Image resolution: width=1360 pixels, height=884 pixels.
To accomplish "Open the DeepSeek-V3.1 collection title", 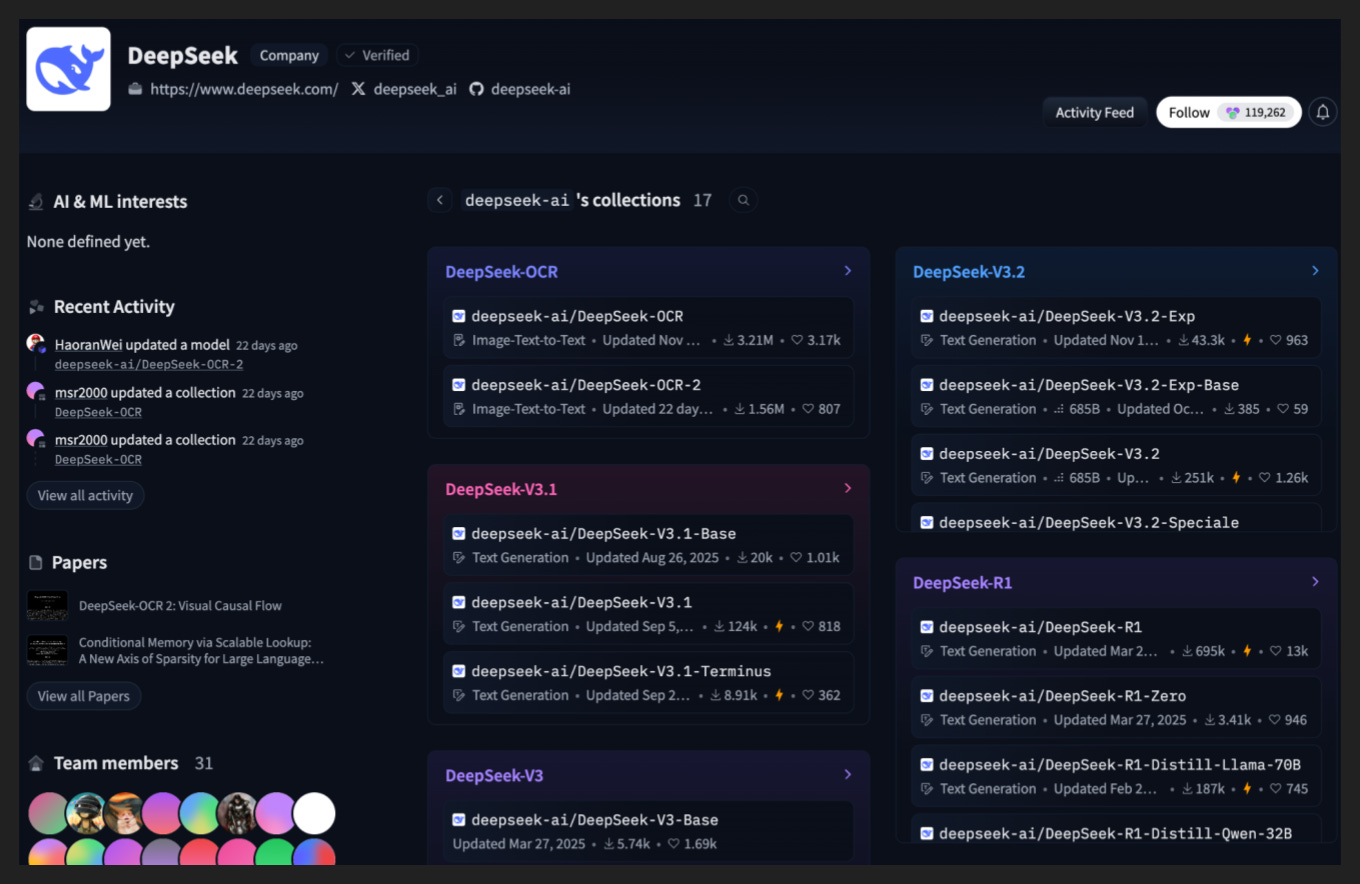I will (x=501, y=489).
